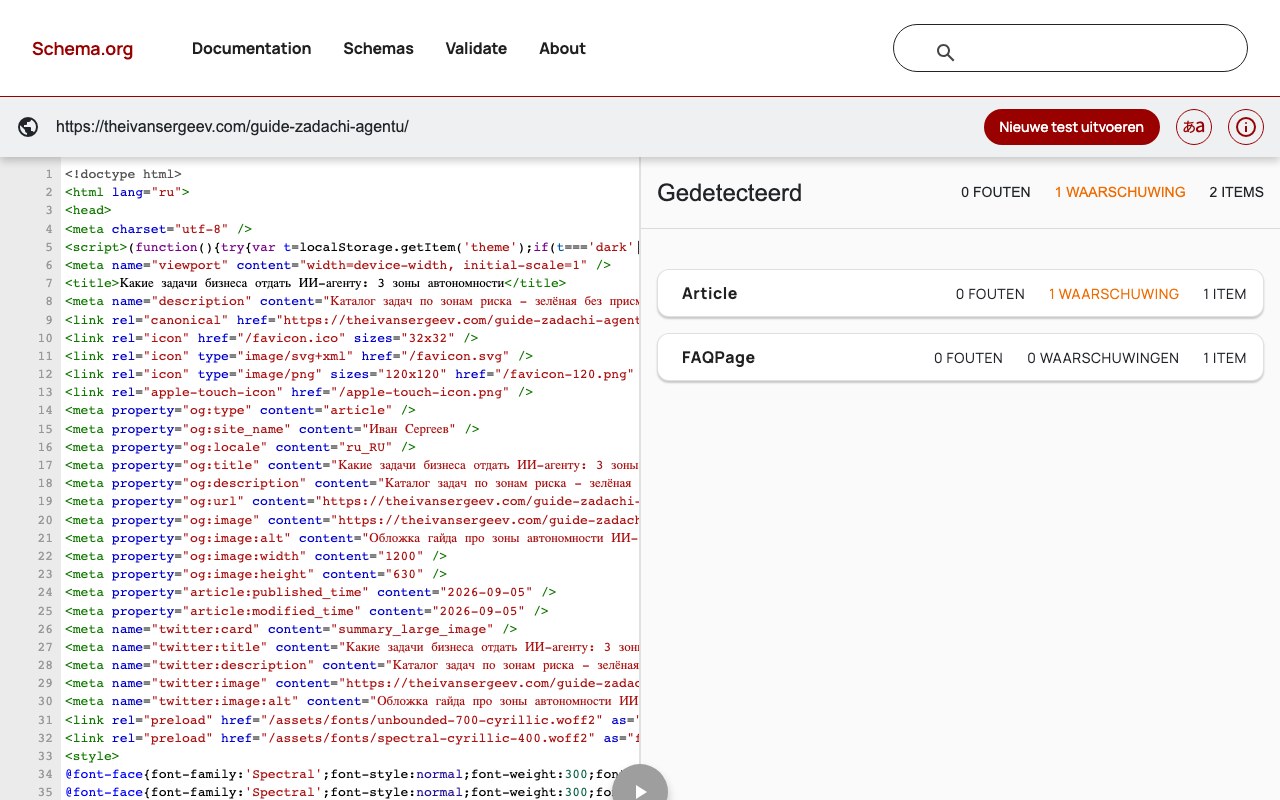1280x800 pixels.
Task: Click the favicon.svg link line
Action: point(299,356)
